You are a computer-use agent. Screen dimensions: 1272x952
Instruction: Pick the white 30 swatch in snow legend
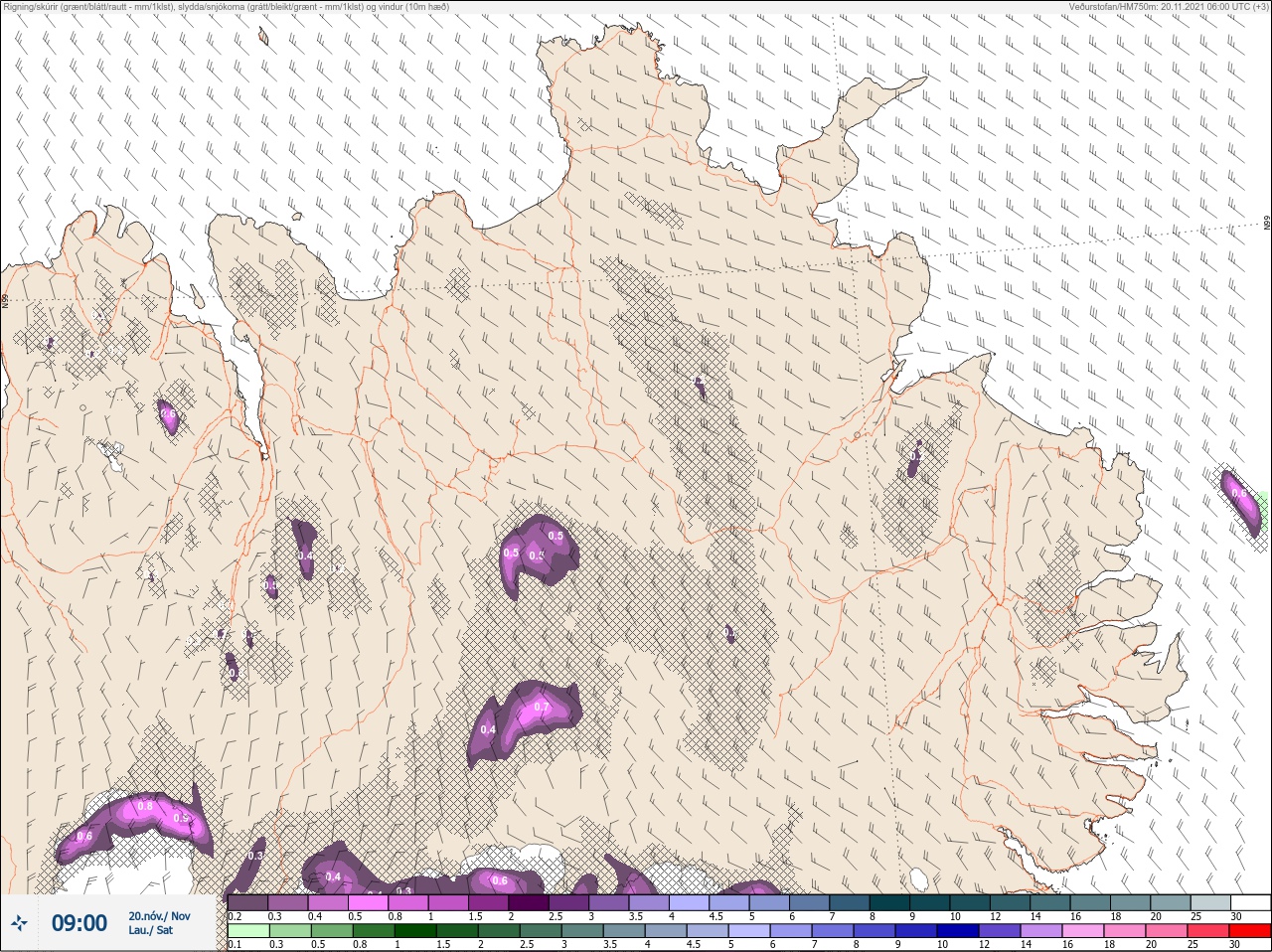coord(1251,902)
